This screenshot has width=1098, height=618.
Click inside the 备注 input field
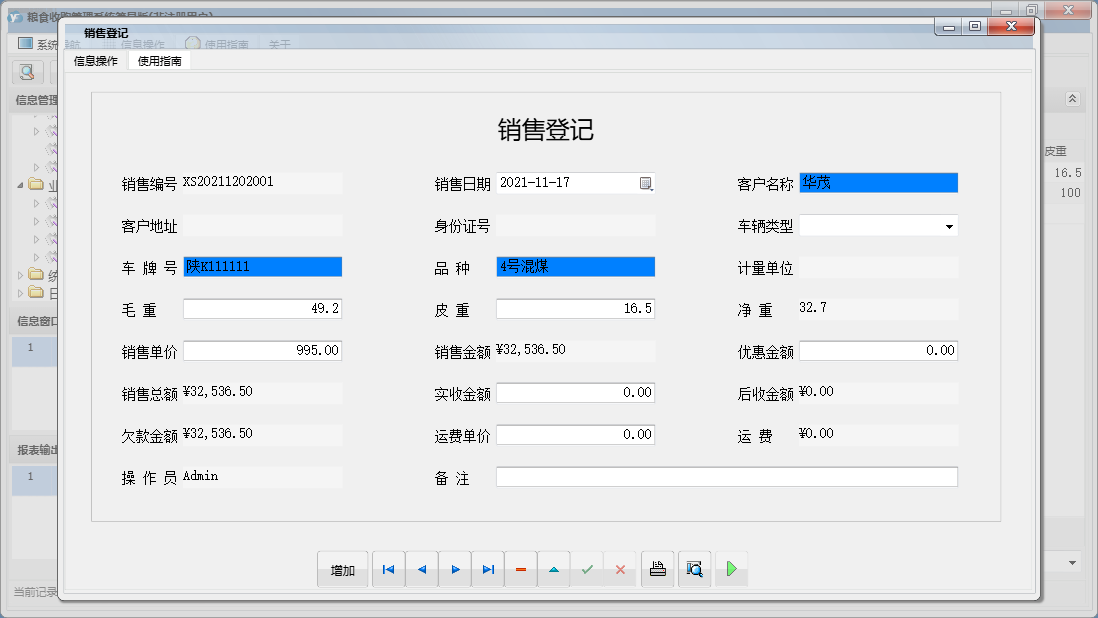point(726,477)
